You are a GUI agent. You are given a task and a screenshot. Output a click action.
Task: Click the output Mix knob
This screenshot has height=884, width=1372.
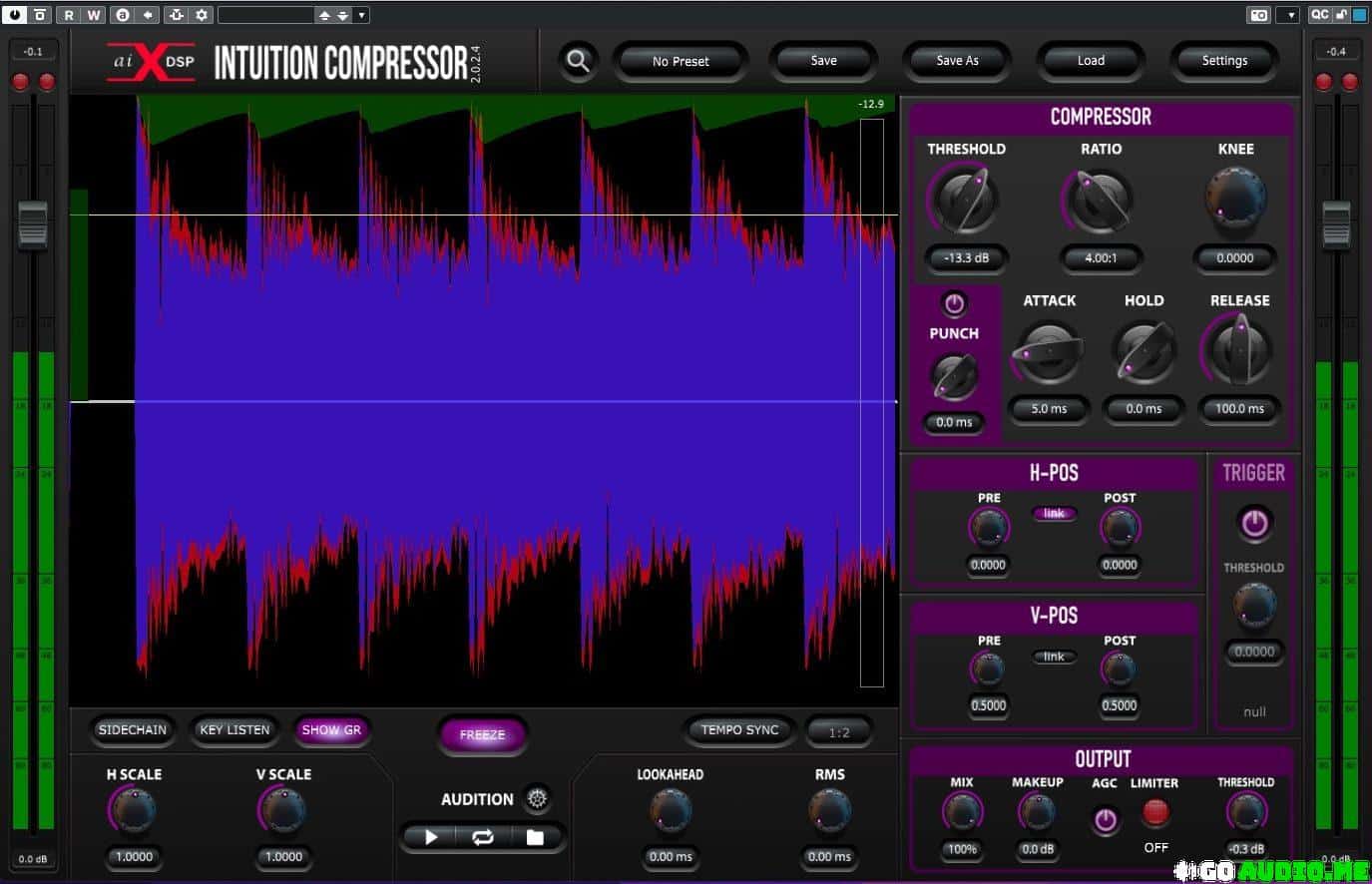pos(962,812)
